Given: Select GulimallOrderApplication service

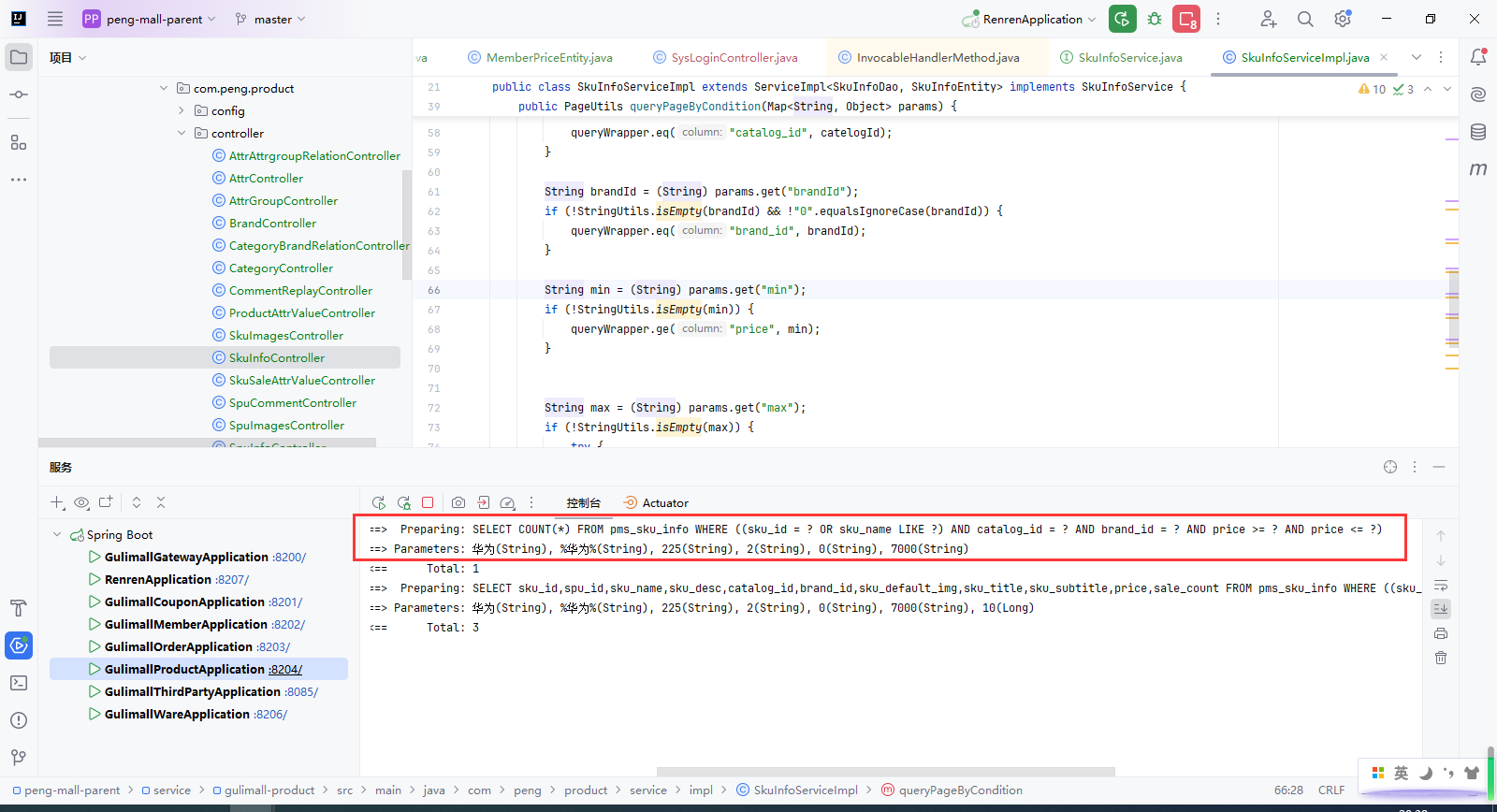Looking at the screenshot, I should pos(179,646).
